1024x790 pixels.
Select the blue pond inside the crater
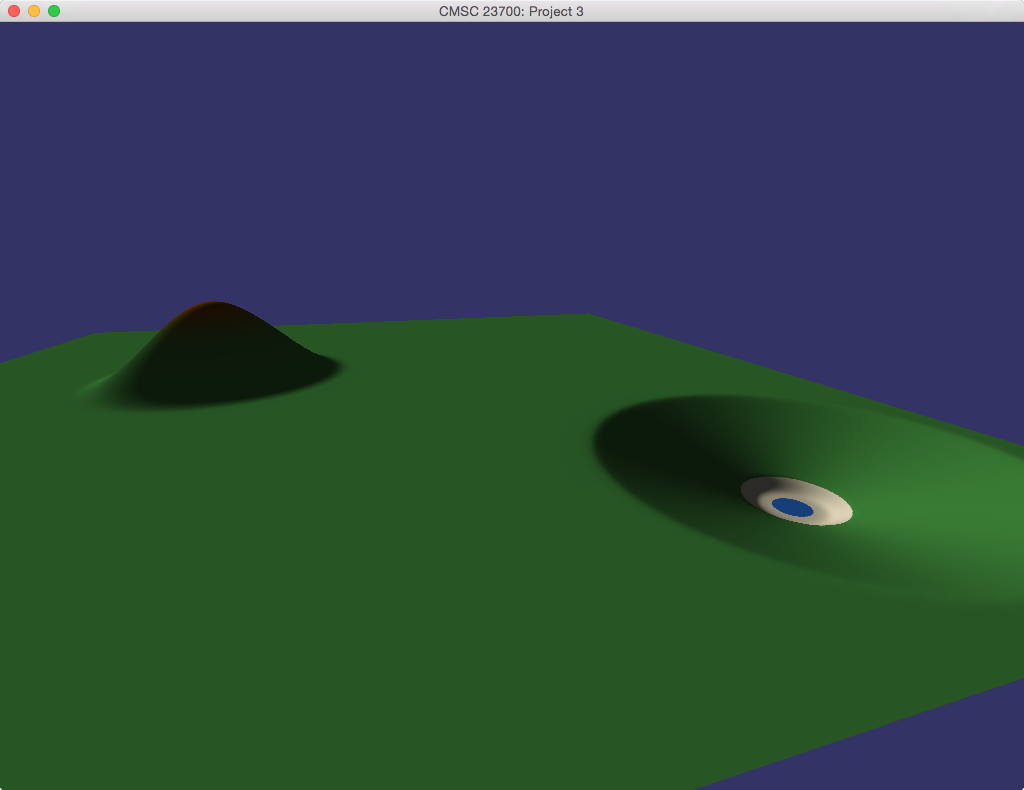(x=792, y=508)
